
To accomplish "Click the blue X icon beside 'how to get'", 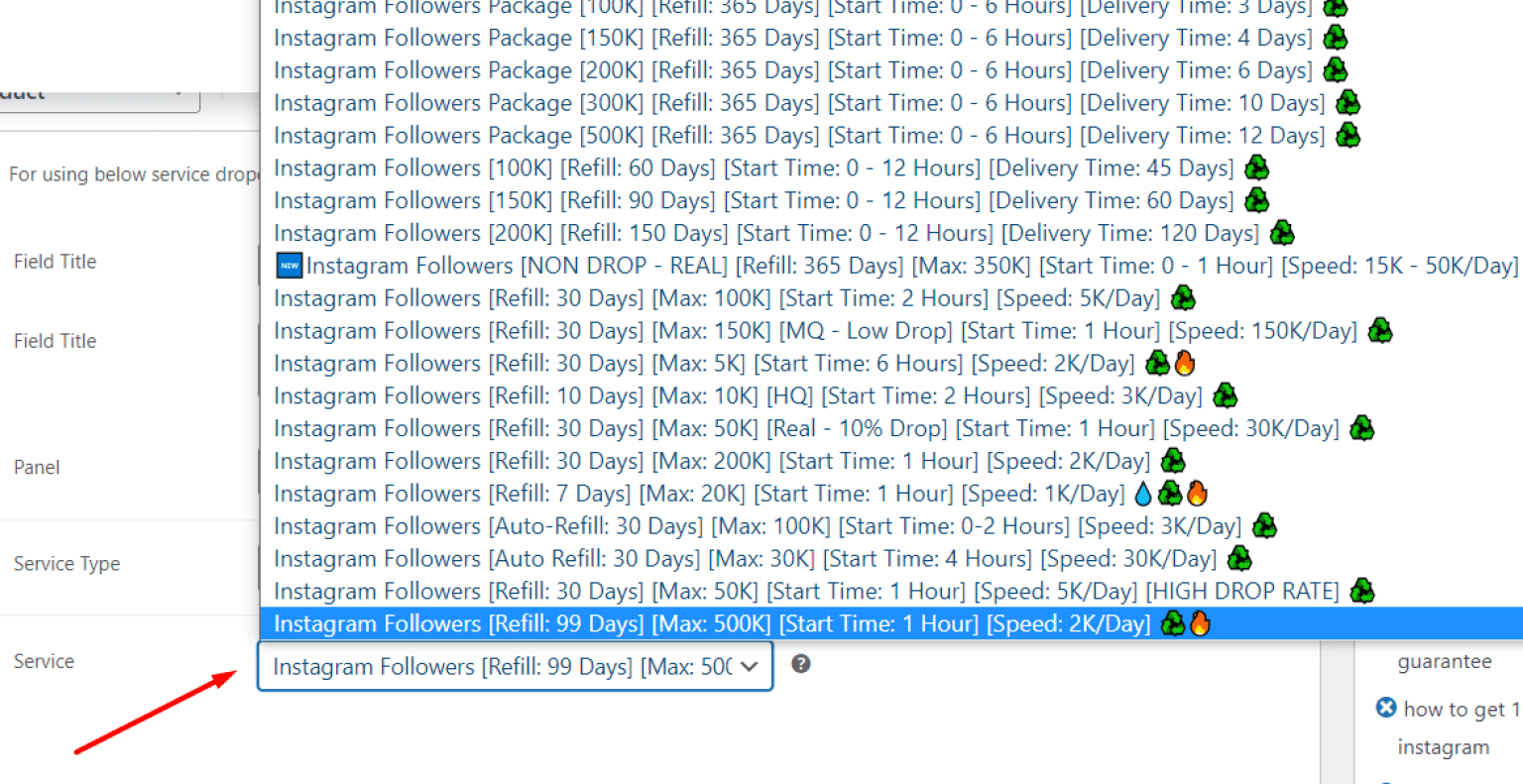I will (x=1386, y=708).
